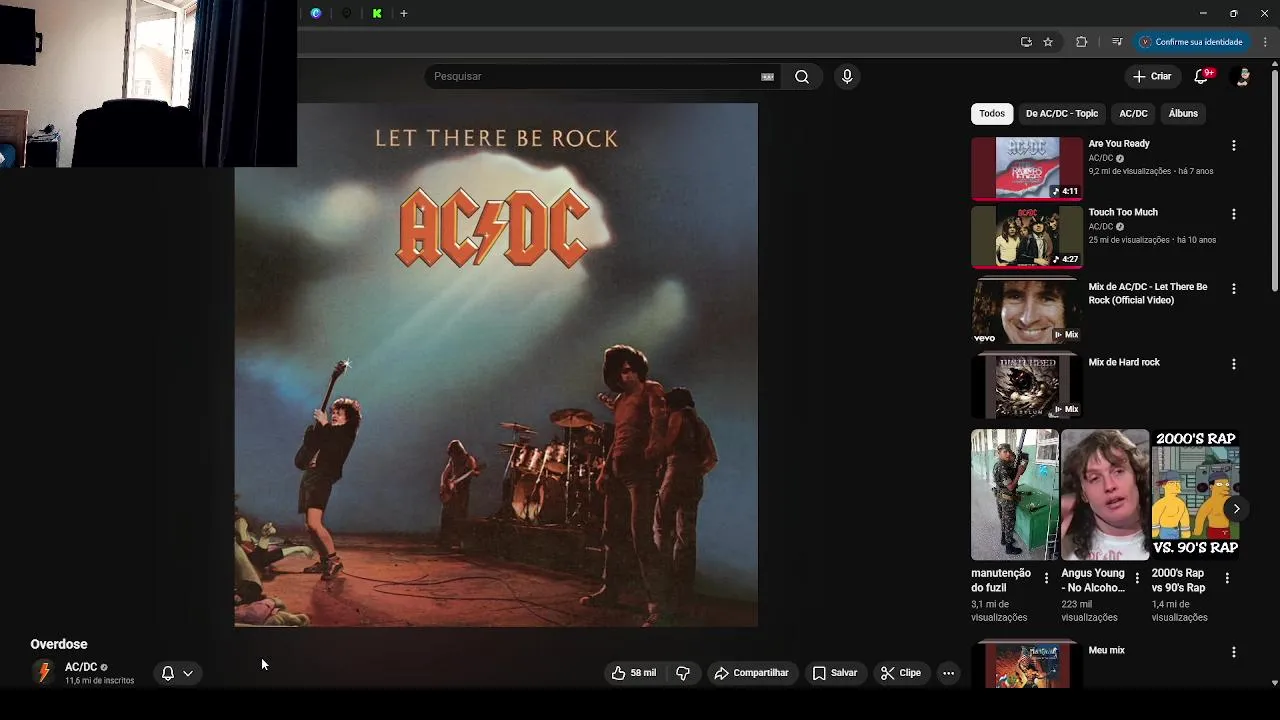
Task: Open options for Mix de Hard rock
Action: click(1233, 364)
